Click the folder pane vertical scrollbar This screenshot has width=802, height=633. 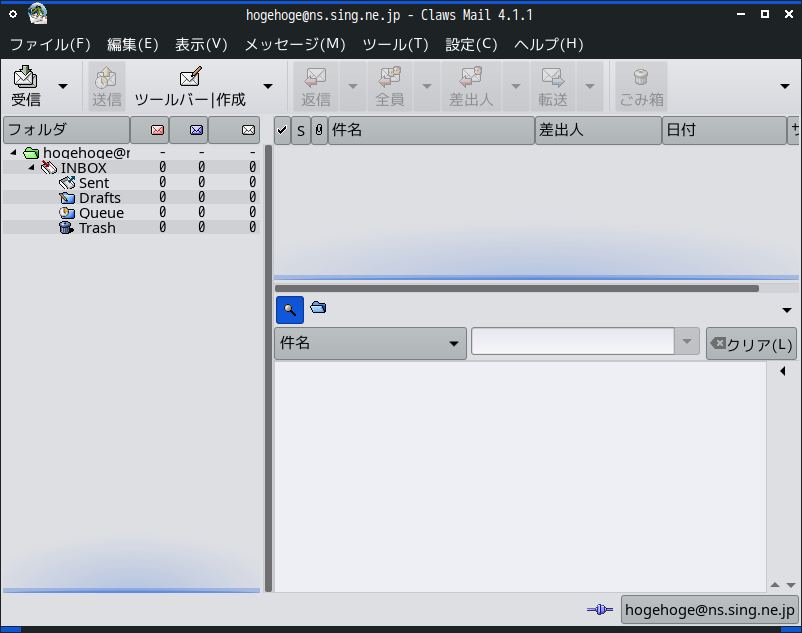(x=268, y=368)
